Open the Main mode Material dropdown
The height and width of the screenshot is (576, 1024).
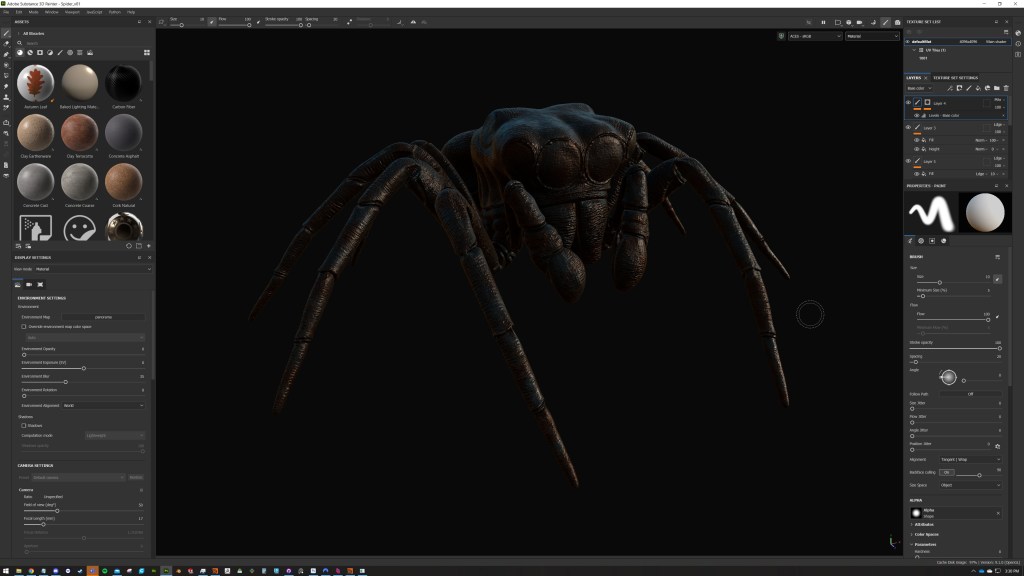[93, 269]
